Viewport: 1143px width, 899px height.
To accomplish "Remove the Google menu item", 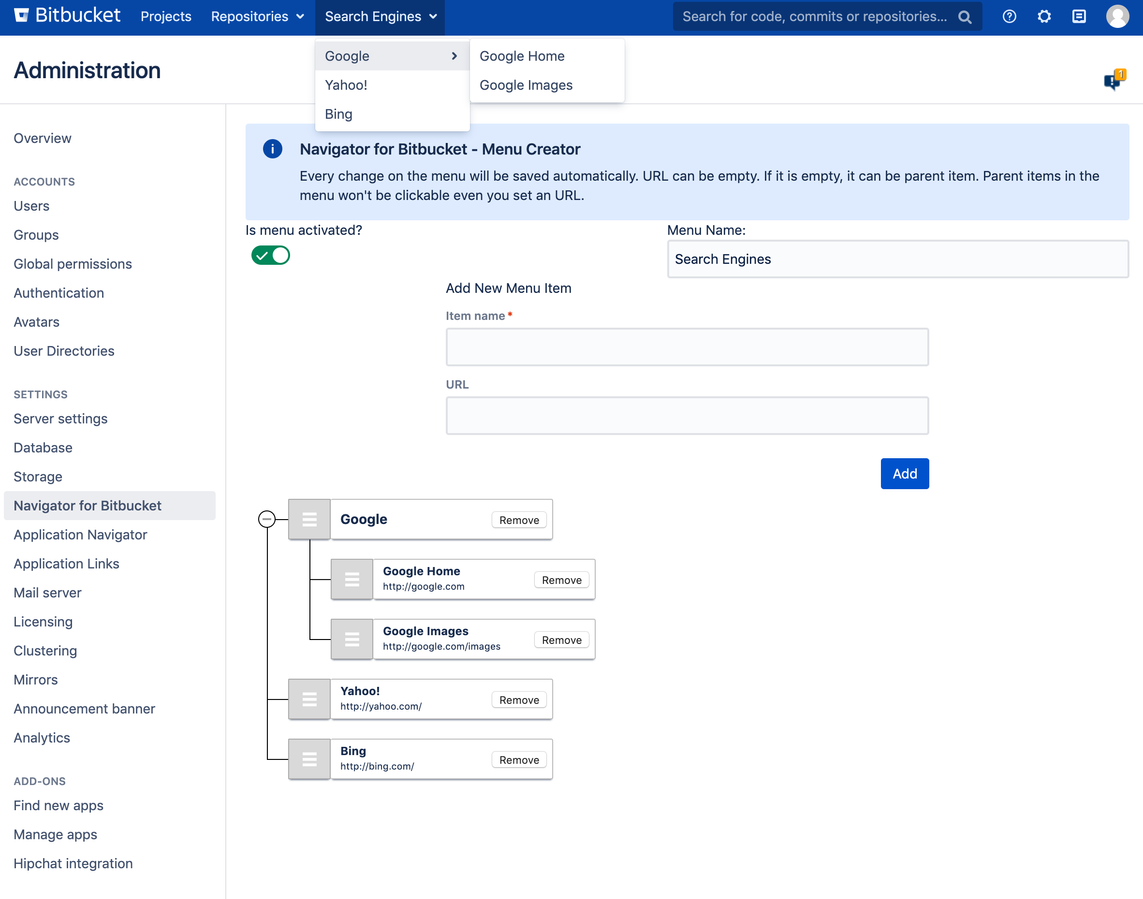I will click(519, 520).
